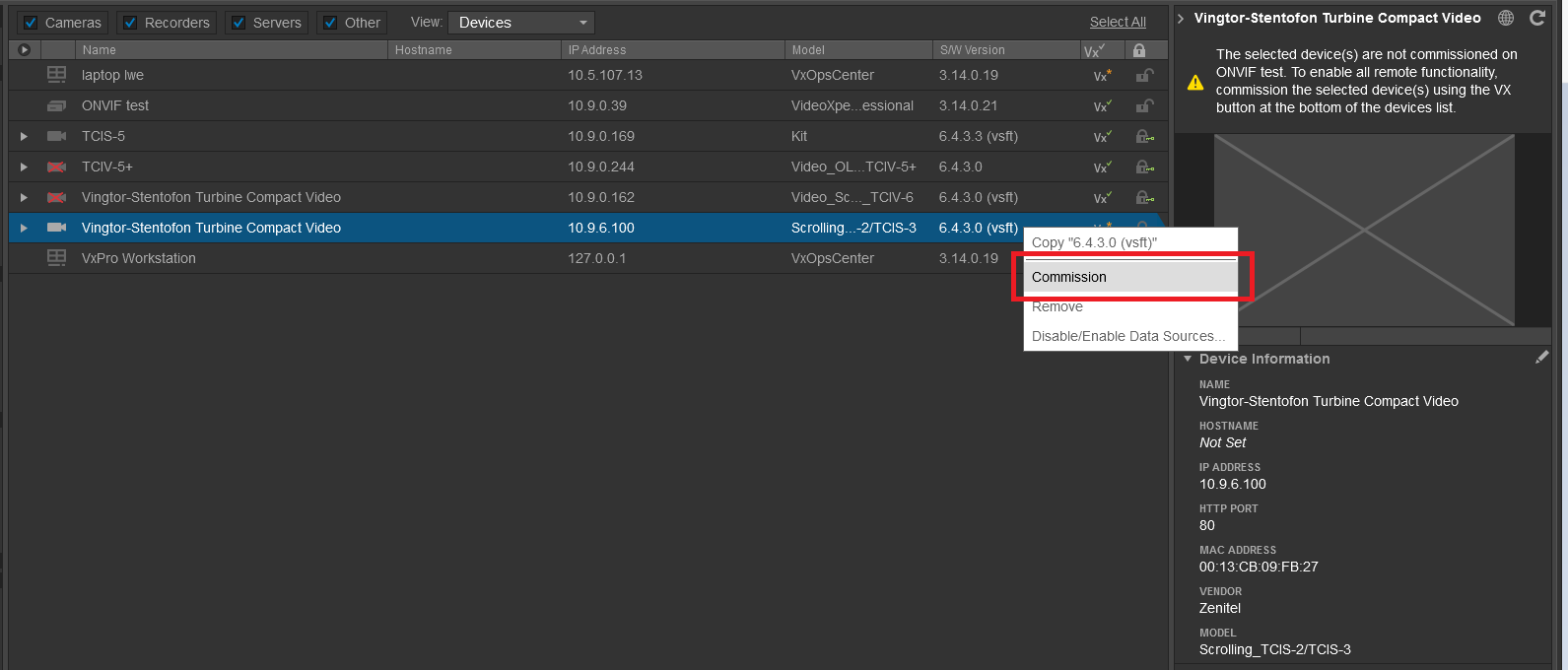Click the globe icon in device panel header
The image size is (1568, 670).
[x=1505, y=18]
